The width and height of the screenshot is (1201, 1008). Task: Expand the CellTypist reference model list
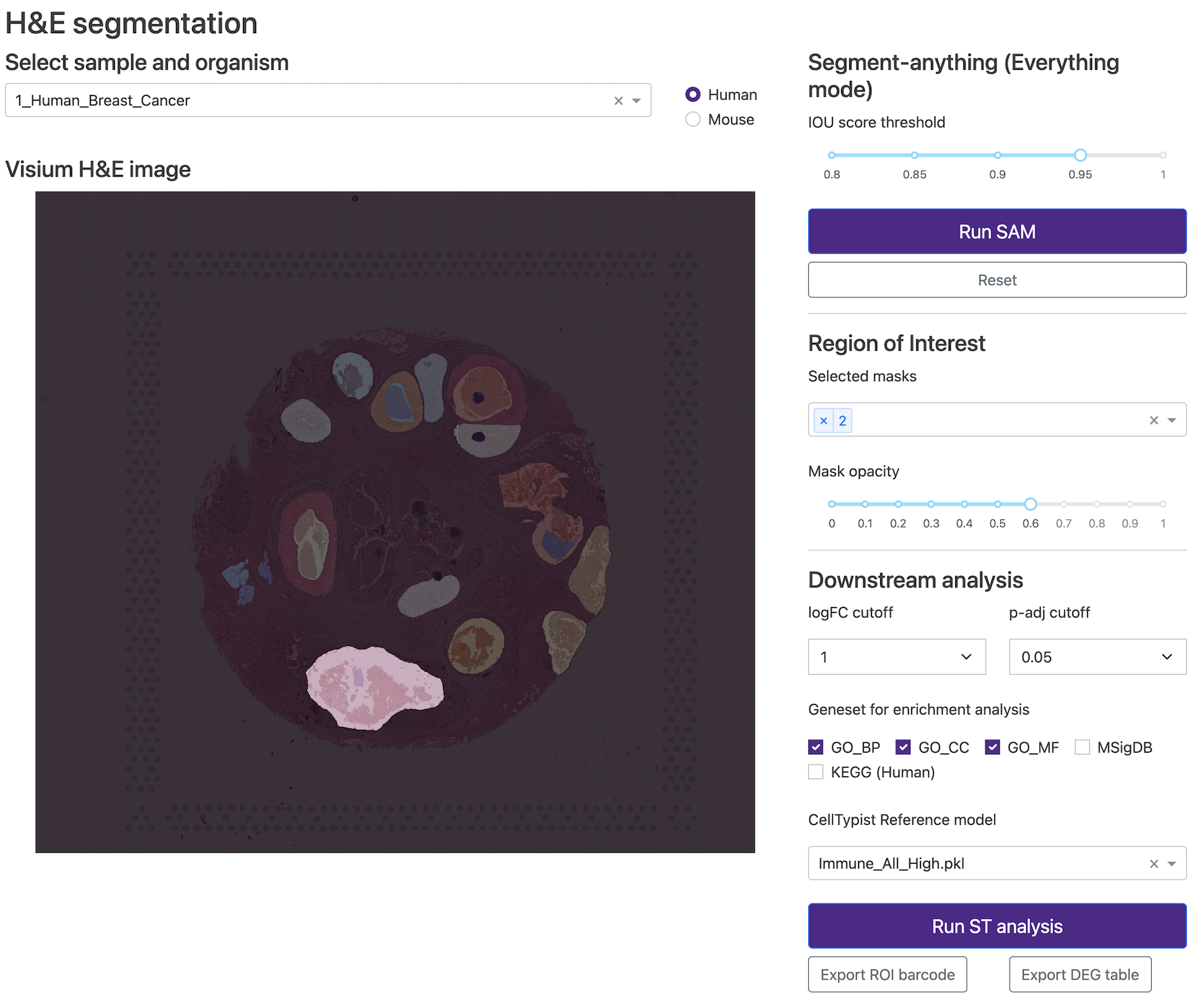[x=1172, y=864]
